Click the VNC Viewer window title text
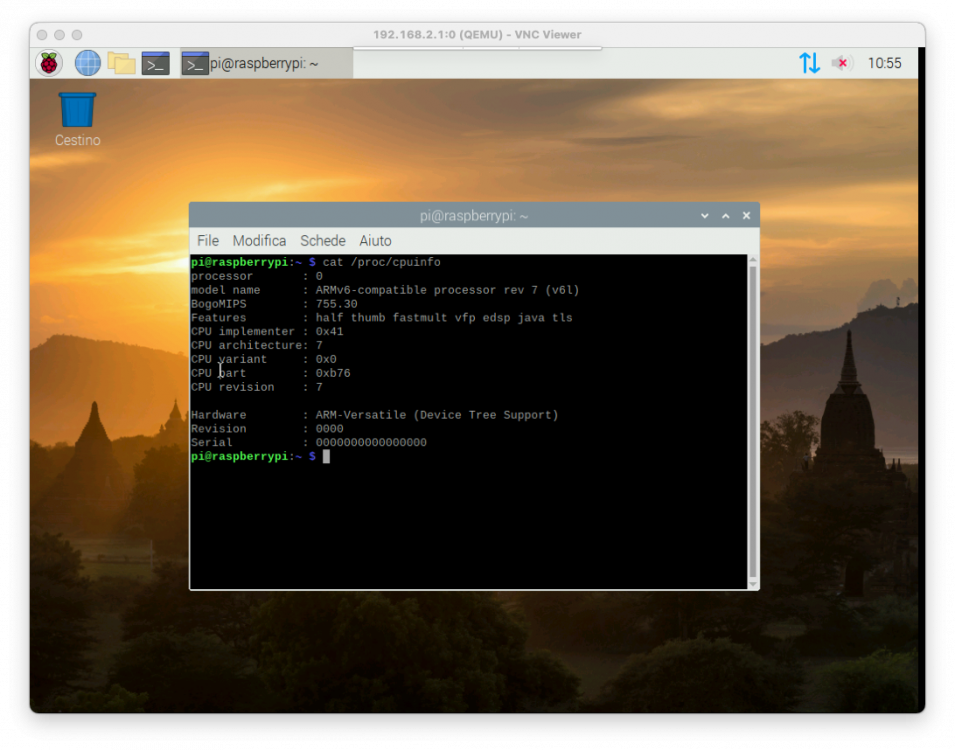Viewport: 955px width, 750px height. pos(477,35)
